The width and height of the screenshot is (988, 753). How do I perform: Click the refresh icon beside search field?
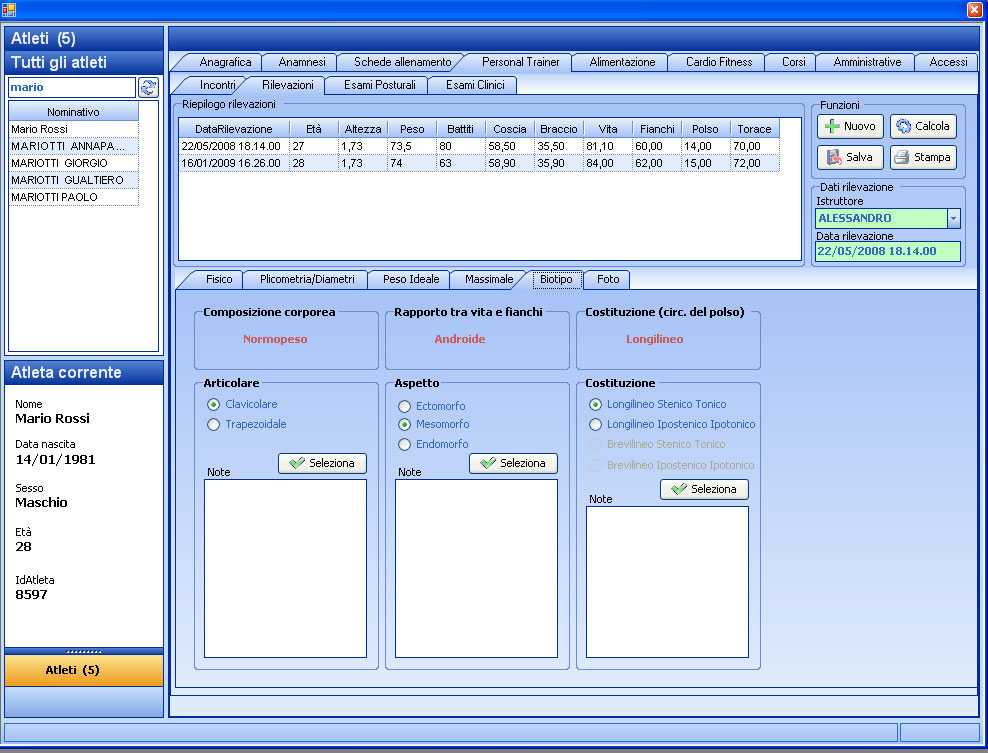148,88
